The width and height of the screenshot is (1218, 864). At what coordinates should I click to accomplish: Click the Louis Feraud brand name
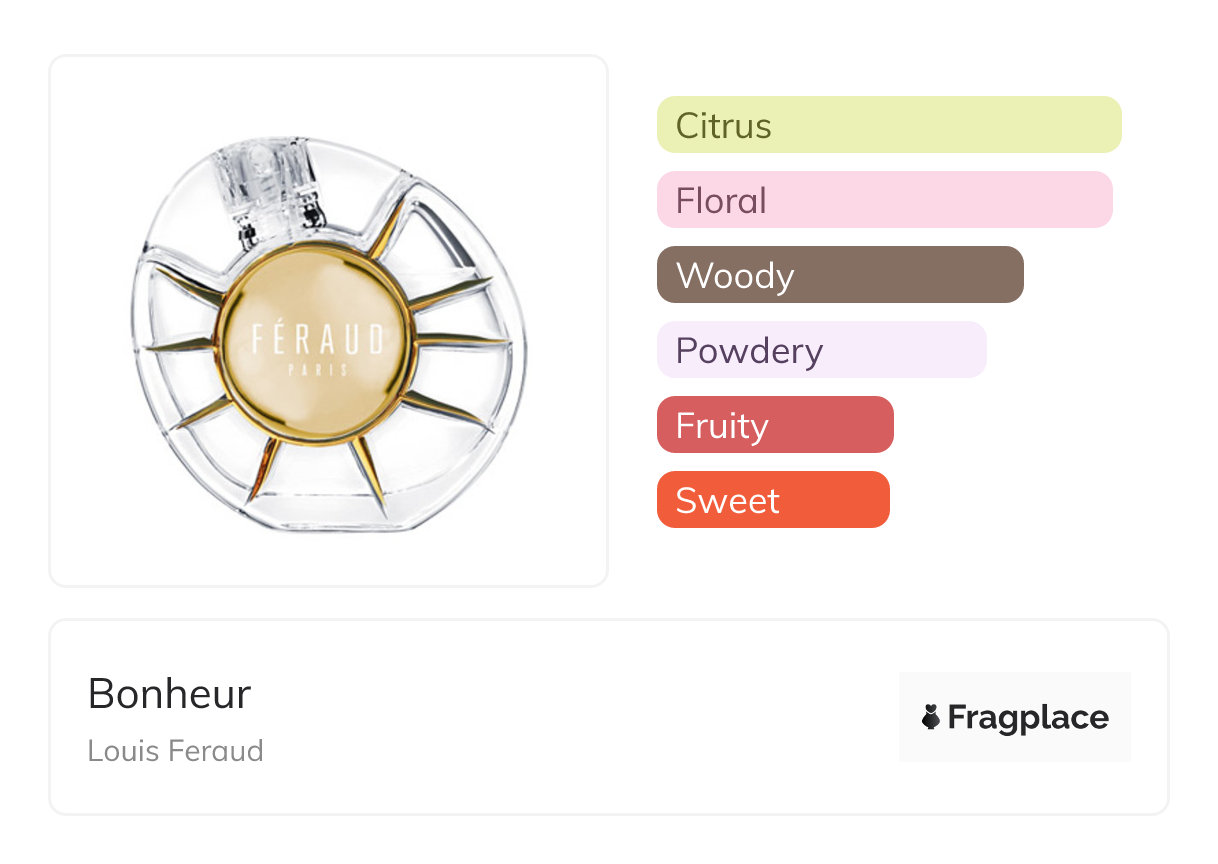click(175, 750)
